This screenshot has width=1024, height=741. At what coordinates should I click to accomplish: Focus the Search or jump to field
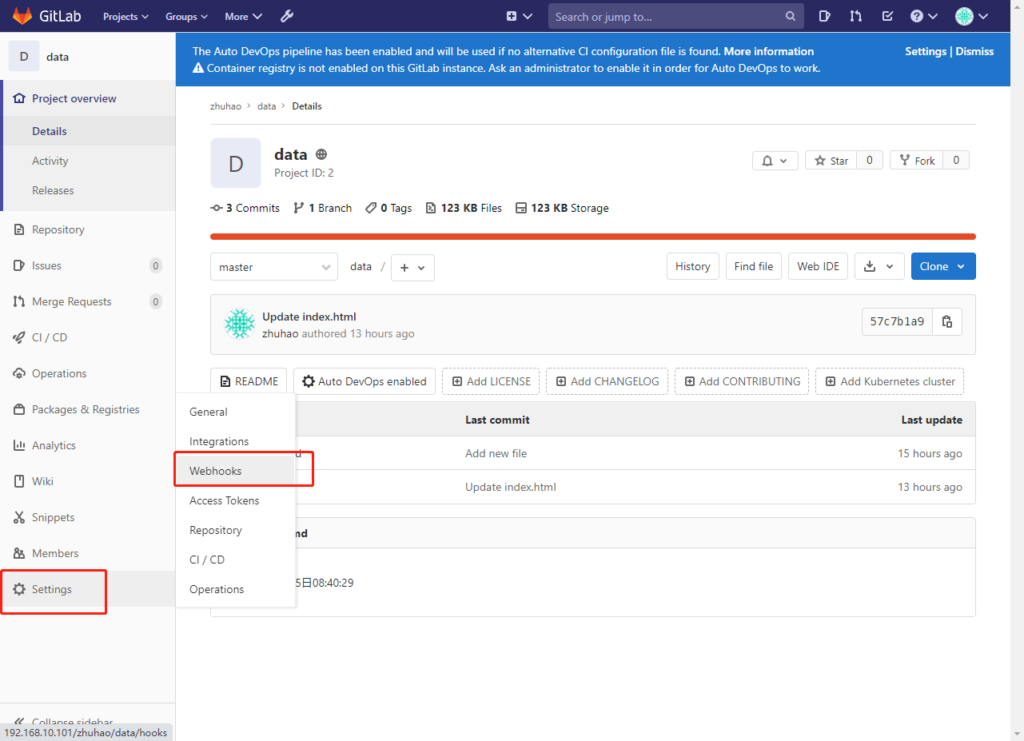[676, 16]
